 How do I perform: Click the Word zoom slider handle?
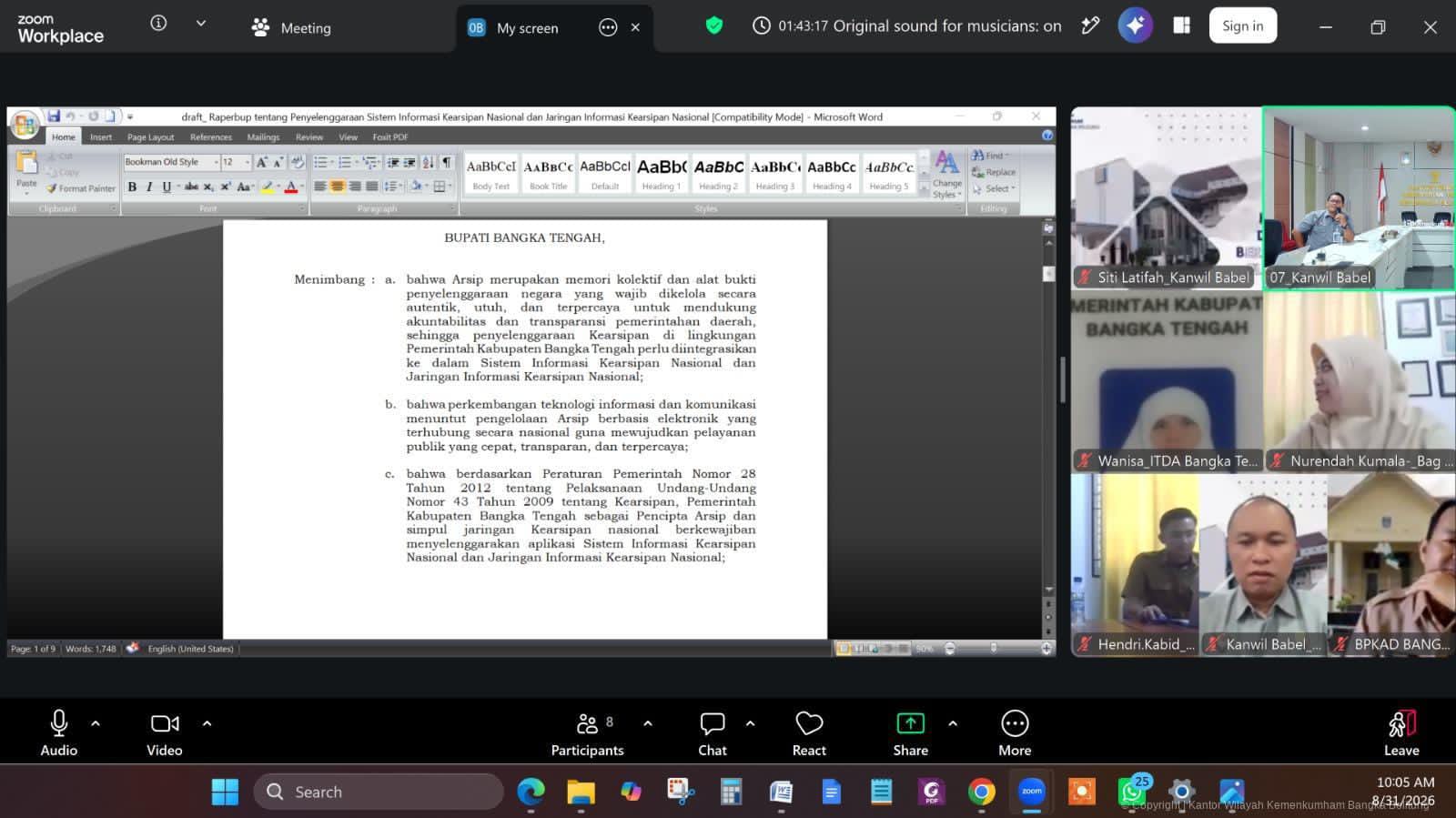pyautogui.click(x=993, y=648)
